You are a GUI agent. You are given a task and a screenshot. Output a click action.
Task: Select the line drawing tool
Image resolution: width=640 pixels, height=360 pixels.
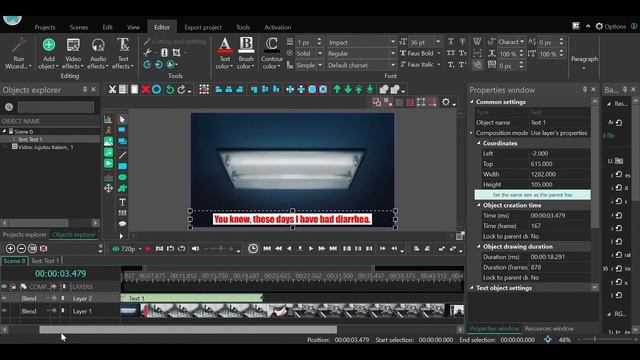pyautogui.click(x=122, y=155)
